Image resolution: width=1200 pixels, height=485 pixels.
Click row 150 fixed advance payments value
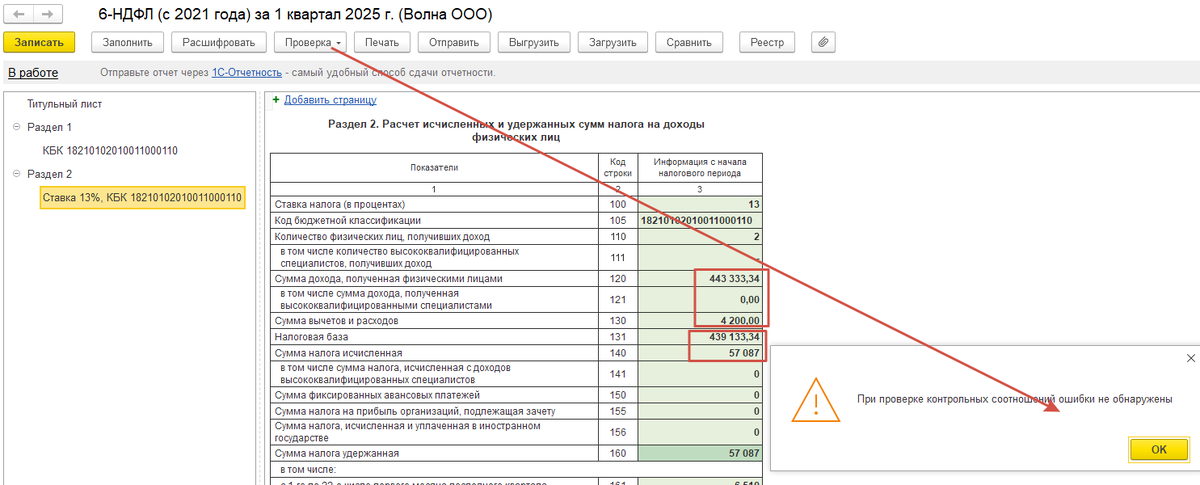tap(700, 395)
